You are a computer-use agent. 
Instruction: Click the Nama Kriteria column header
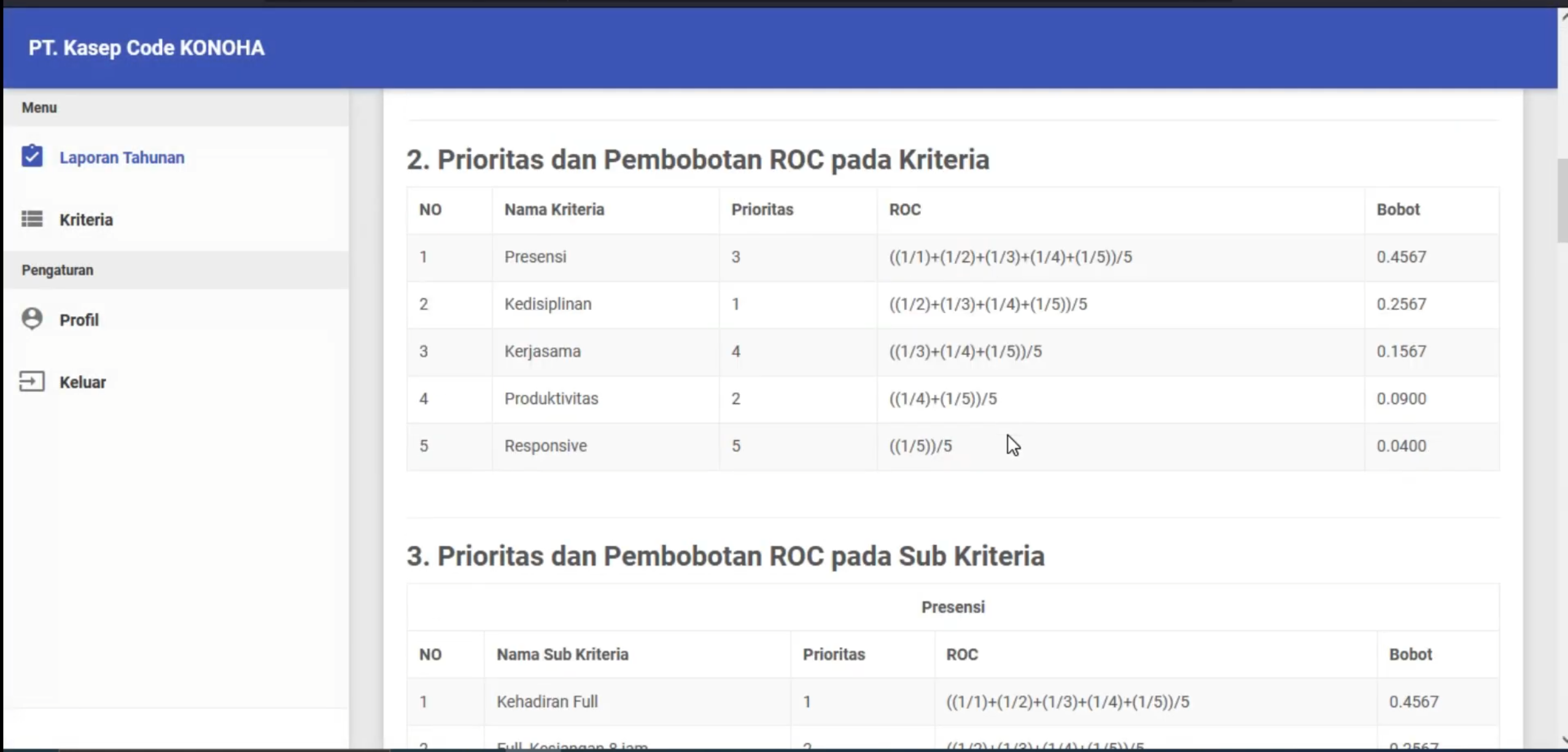coord(554,209)
